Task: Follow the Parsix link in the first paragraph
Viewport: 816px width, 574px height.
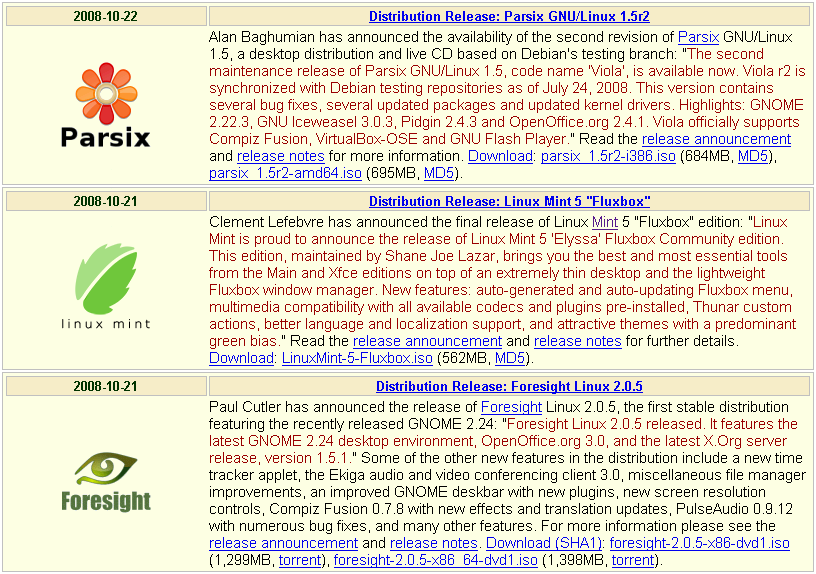Action: 698,37
